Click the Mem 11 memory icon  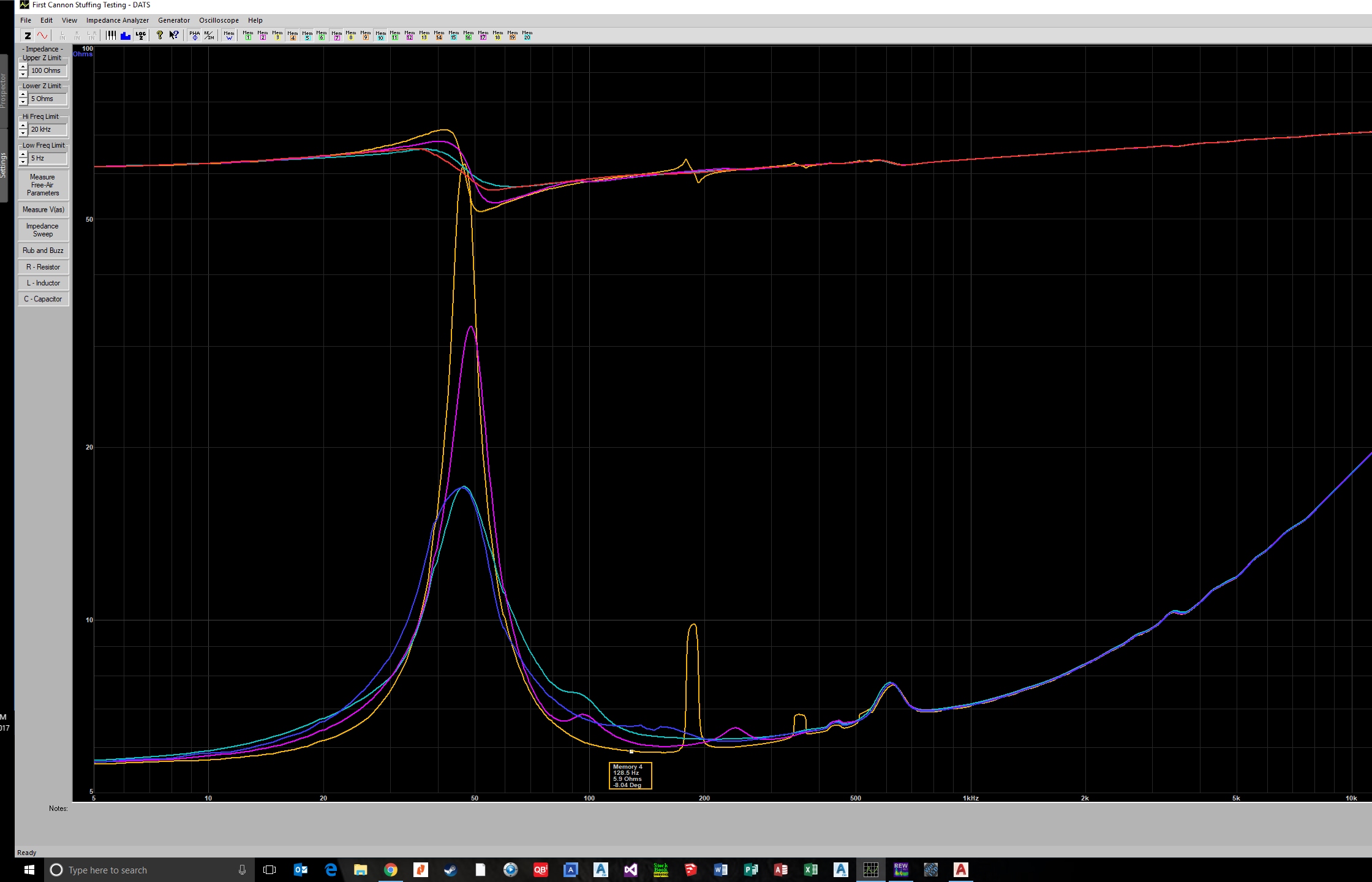coord(395,36)
